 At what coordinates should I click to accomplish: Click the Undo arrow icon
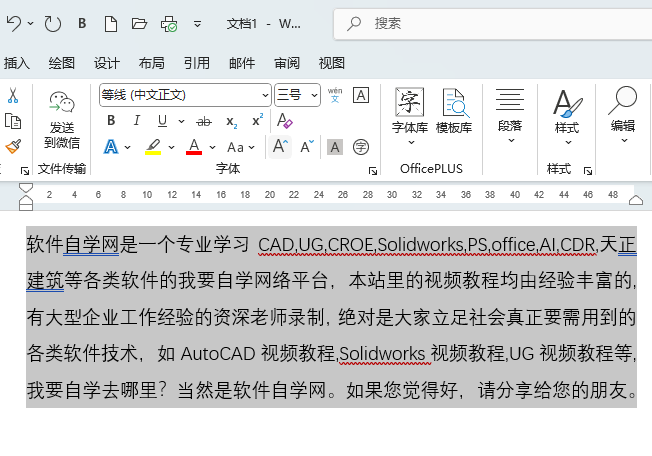click(14, 24)
